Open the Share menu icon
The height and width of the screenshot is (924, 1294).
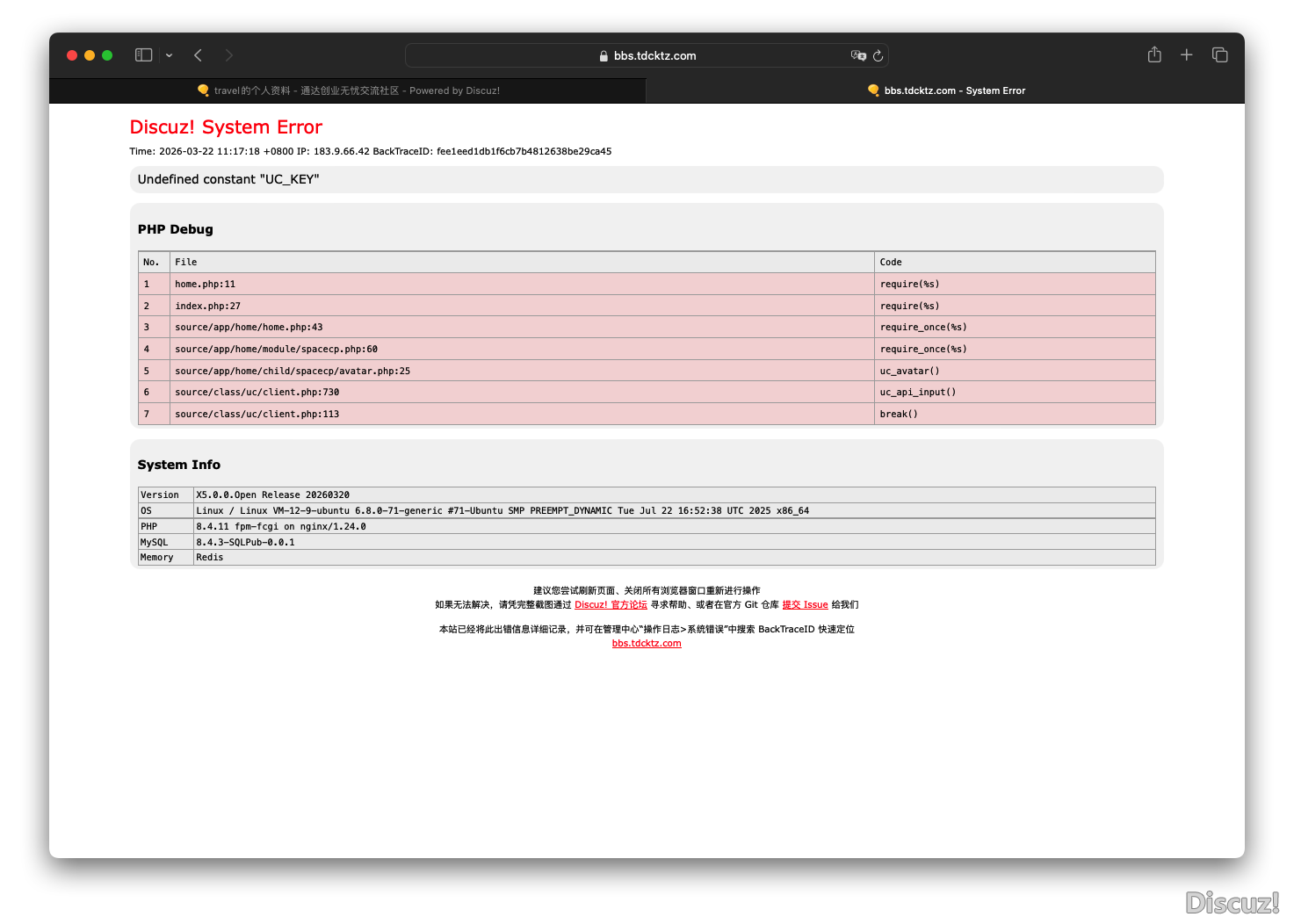pos(1154,55)
